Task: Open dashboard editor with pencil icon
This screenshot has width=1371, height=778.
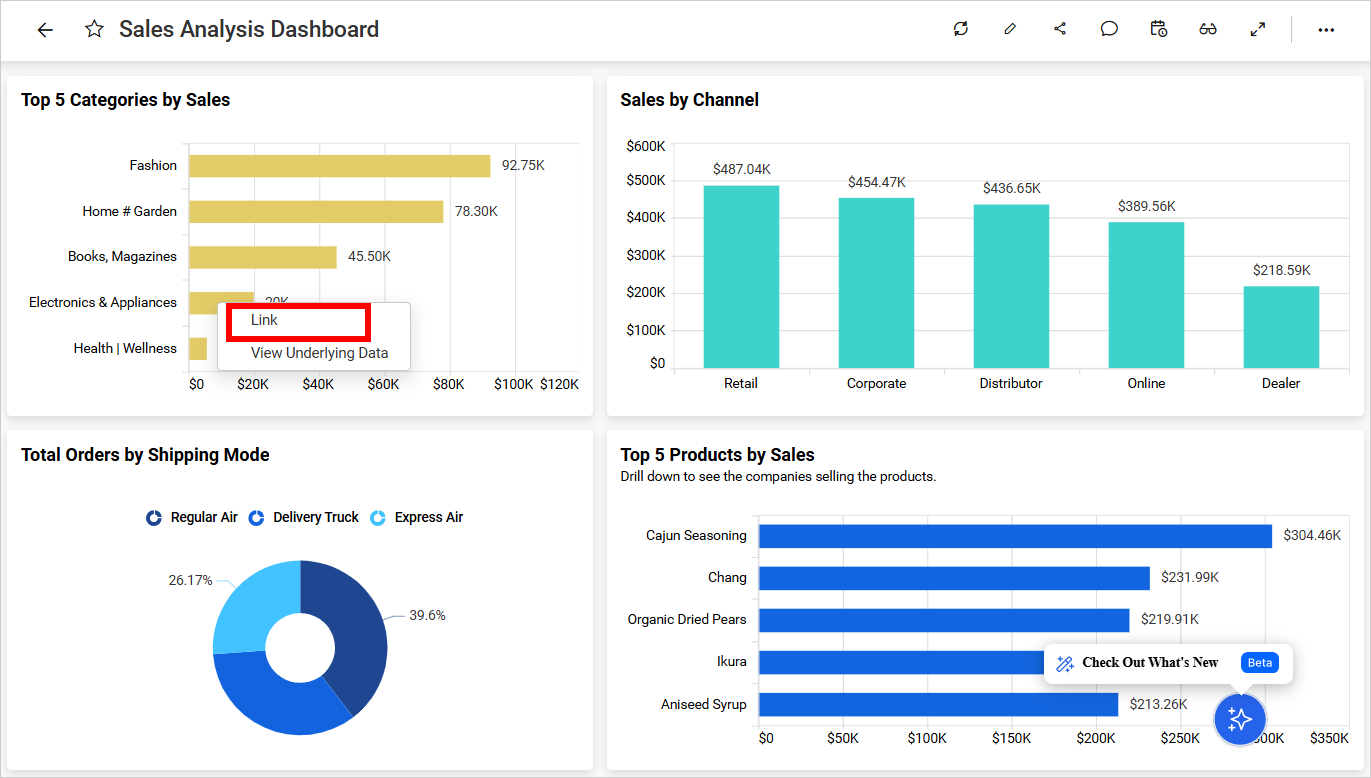Action: coord(1010,29)
